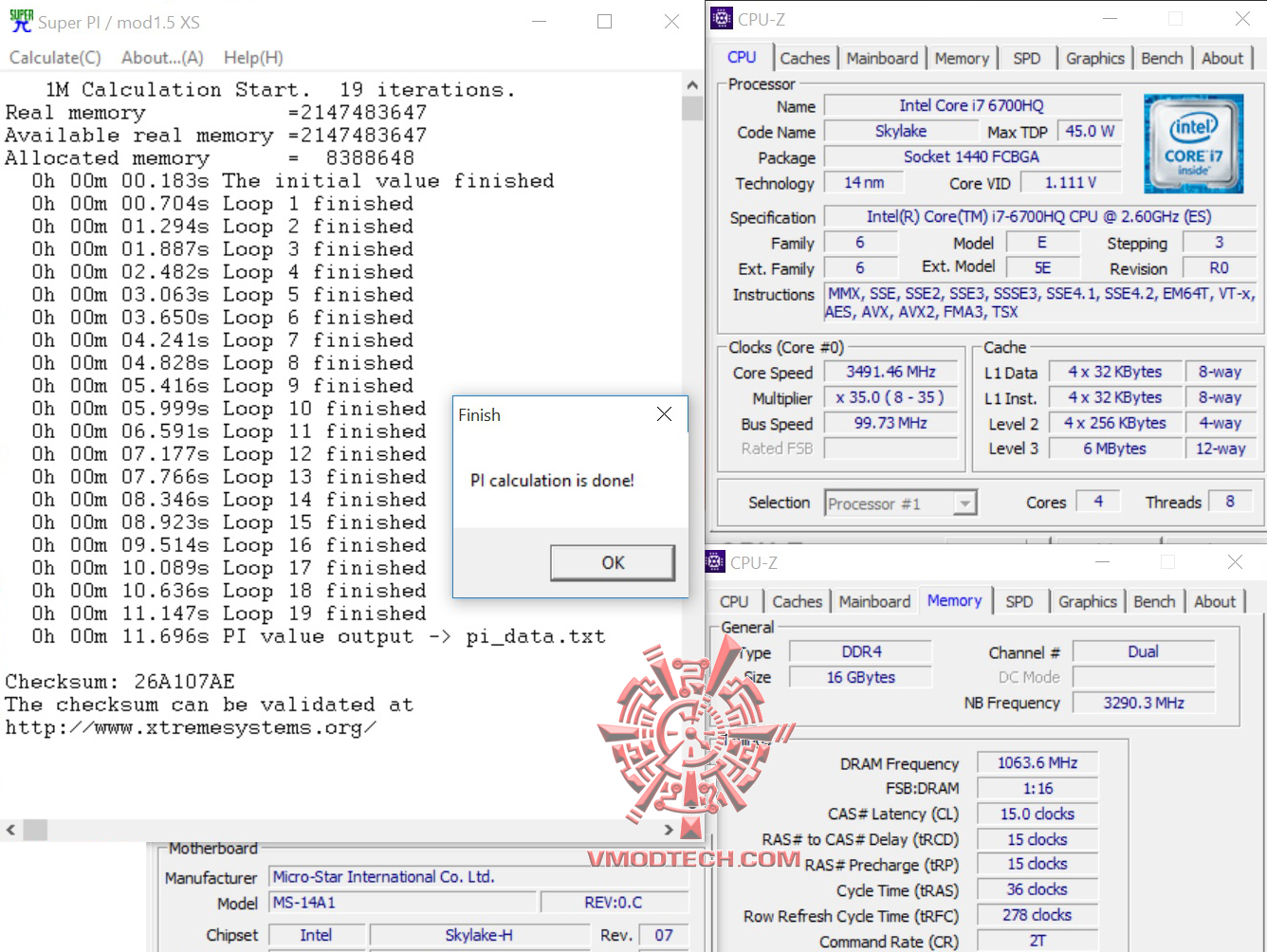Click the Technology value '14 nm'
The width and height of the screenshot is (1267, 952).
(863, 182)
